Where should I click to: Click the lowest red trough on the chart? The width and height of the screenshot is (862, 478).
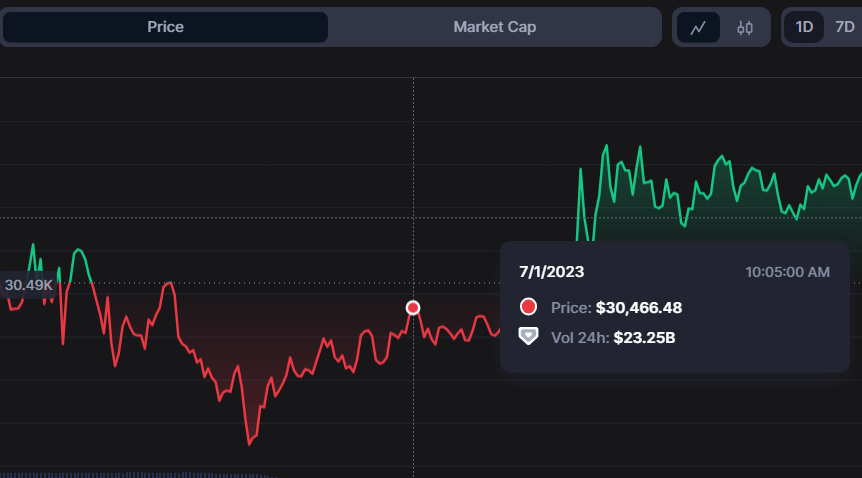point(248,443)
